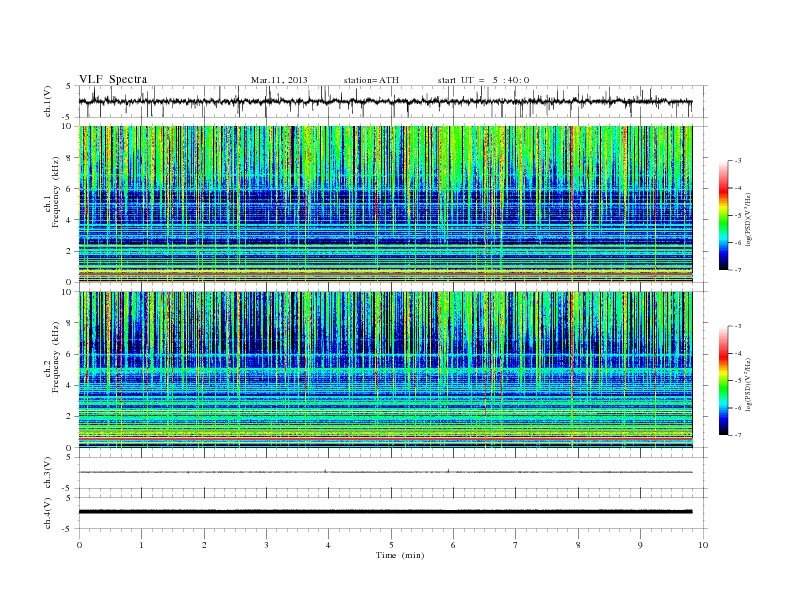
Task: Click the ch.3 voltage trace panel
Action: 393,473
